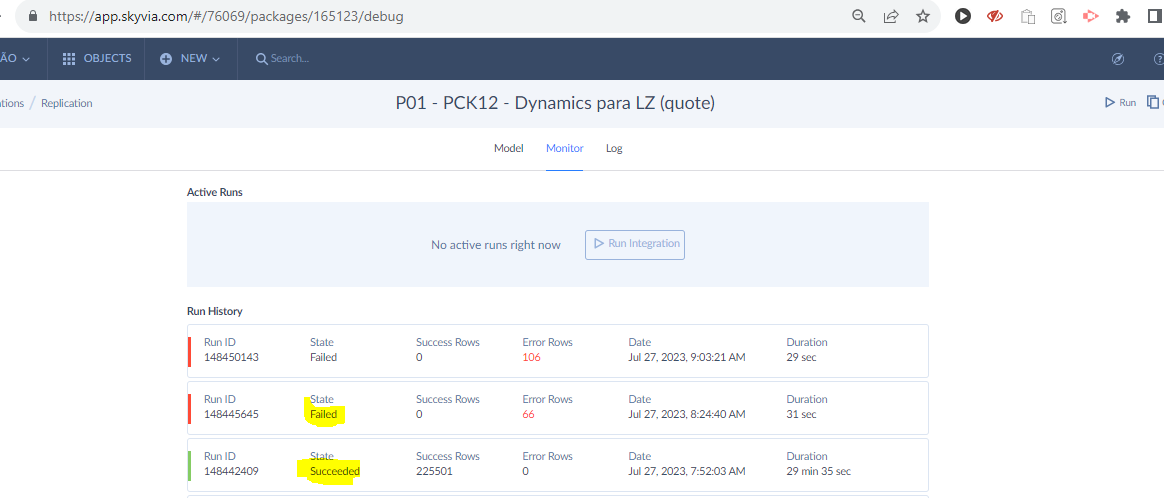Click the browser side panel icon
Image resolution: width=1164 pixels, height=498 pixels.
pos(1155,16)
